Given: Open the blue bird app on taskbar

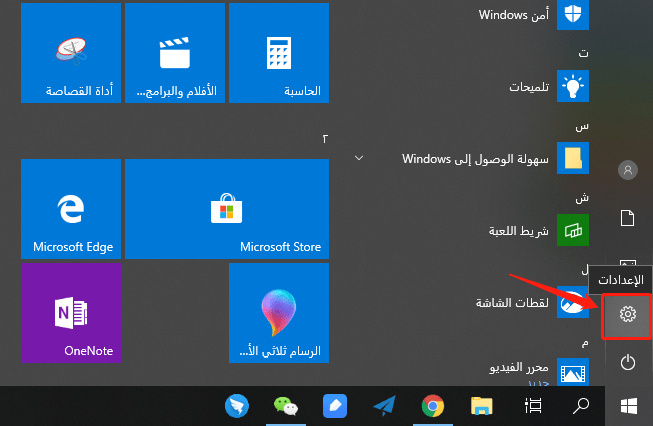Looking at the screenshot, I should point(237,406).
